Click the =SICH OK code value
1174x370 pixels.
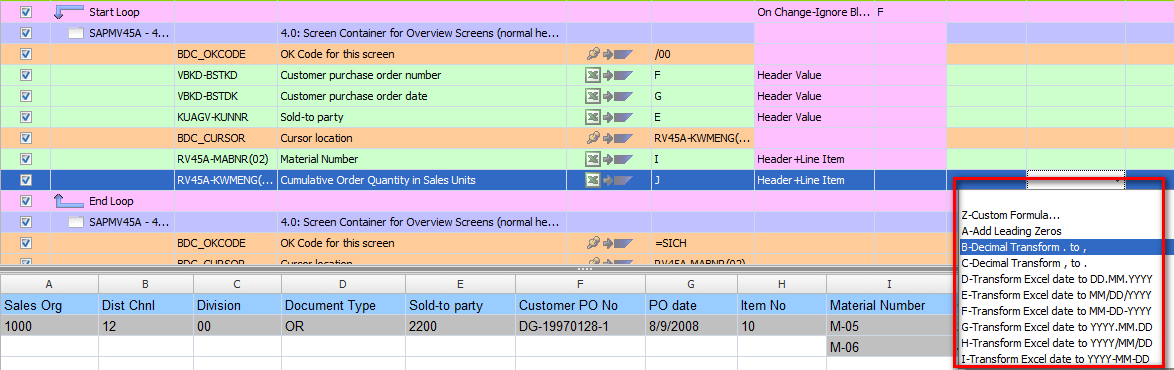point(672,243)
